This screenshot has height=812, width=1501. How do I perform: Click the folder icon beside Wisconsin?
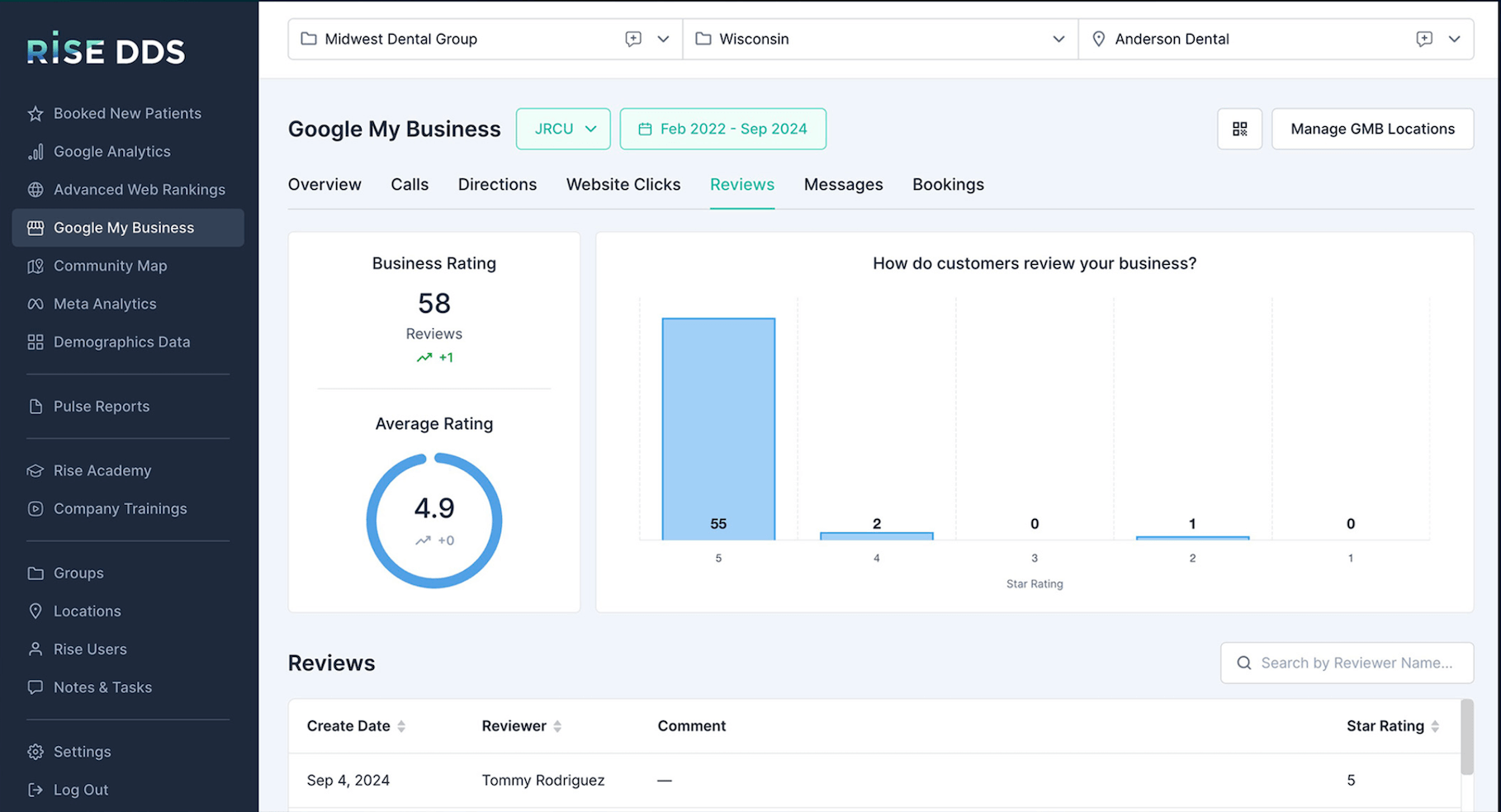point(703,39)
